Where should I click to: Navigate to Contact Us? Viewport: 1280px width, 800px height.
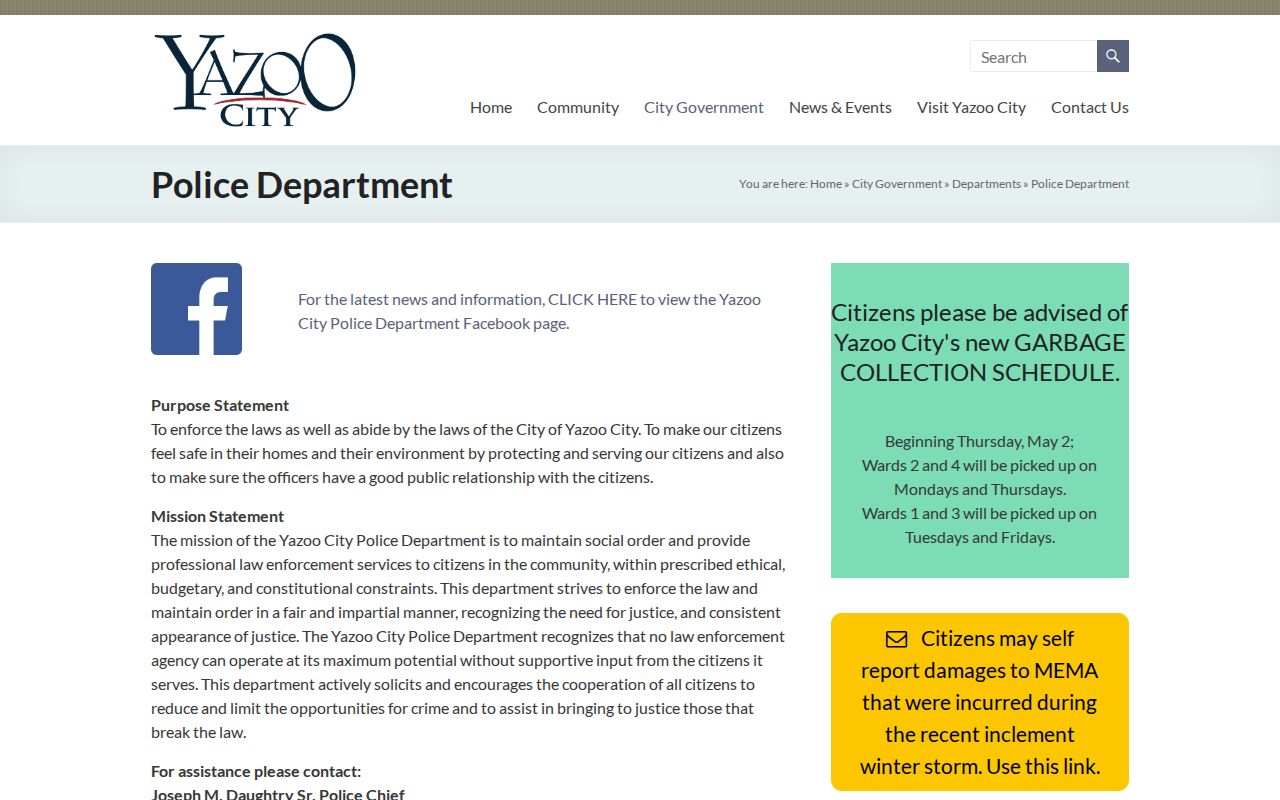[1090, 107]
